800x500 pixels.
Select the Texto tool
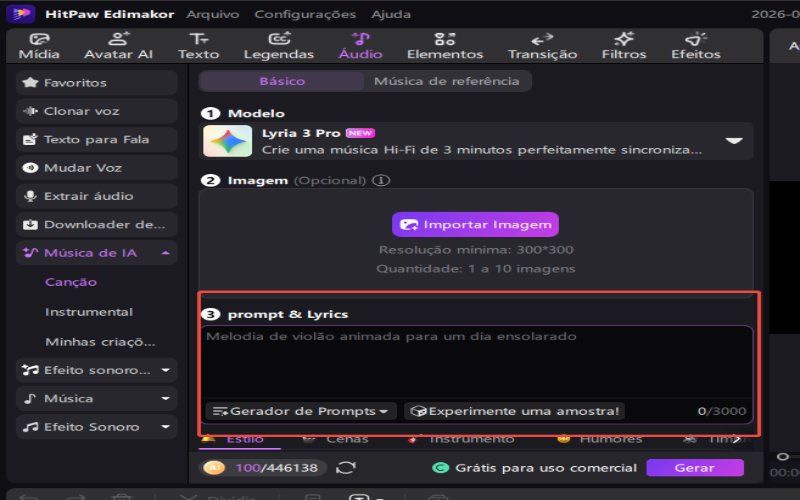198,46
